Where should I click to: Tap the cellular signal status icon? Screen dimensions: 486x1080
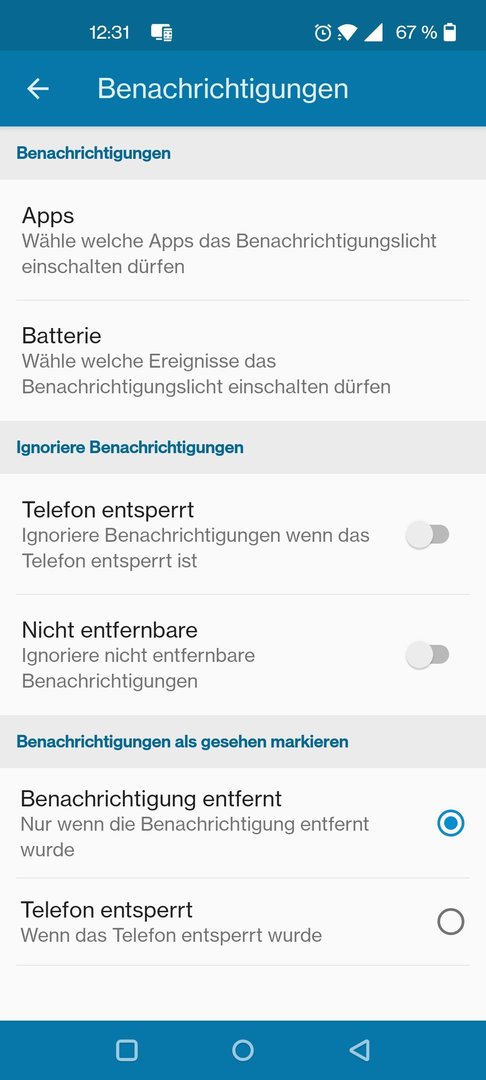coord(373,32)
